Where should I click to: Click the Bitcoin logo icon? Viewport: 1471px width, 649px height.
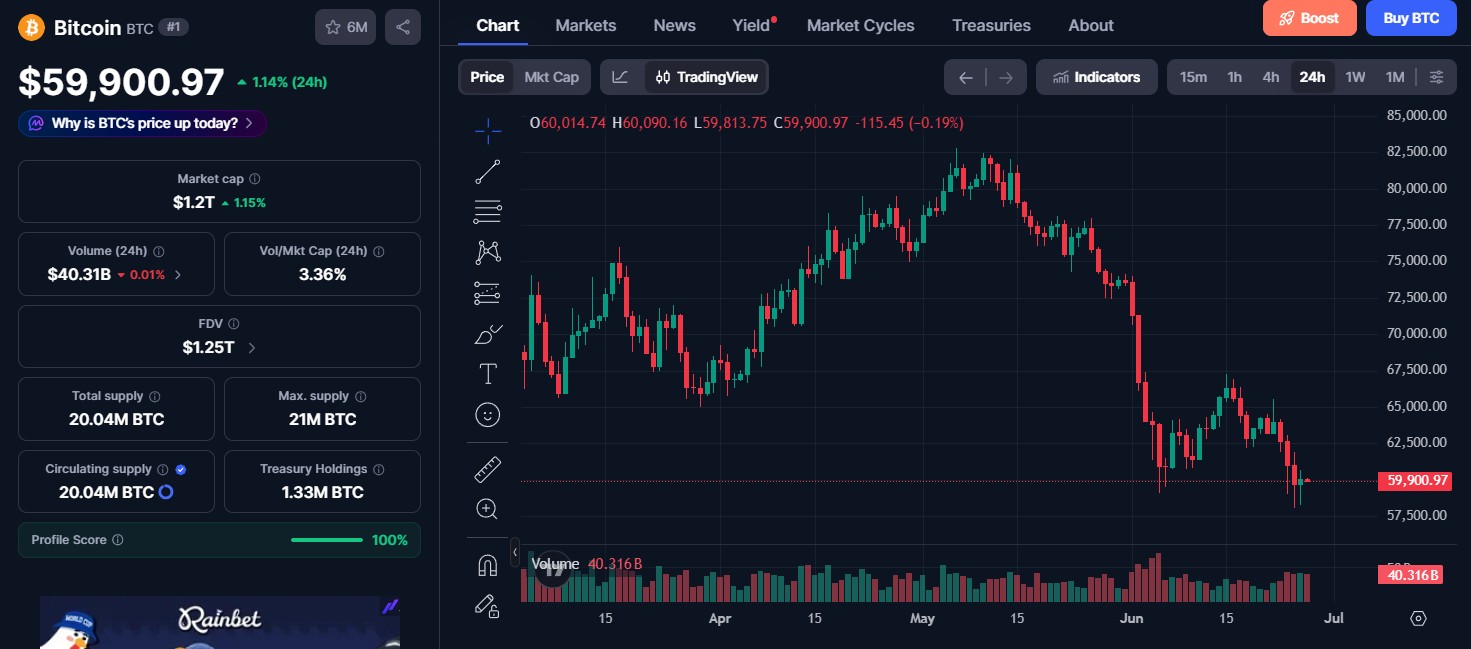pyautogui.click(x=32, y=27)
